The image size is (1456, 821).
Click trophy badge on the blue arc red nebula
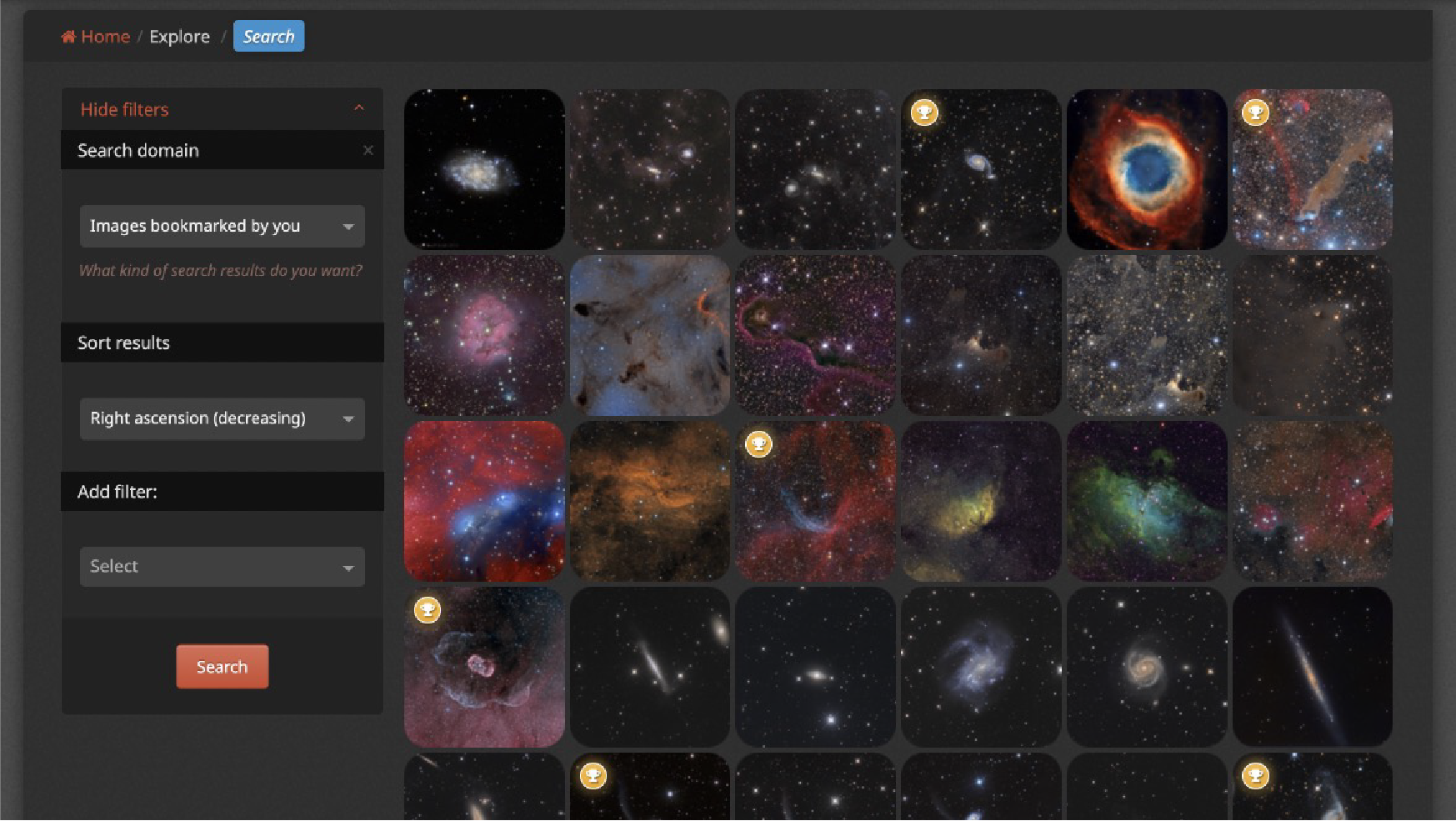coord(758,443)
